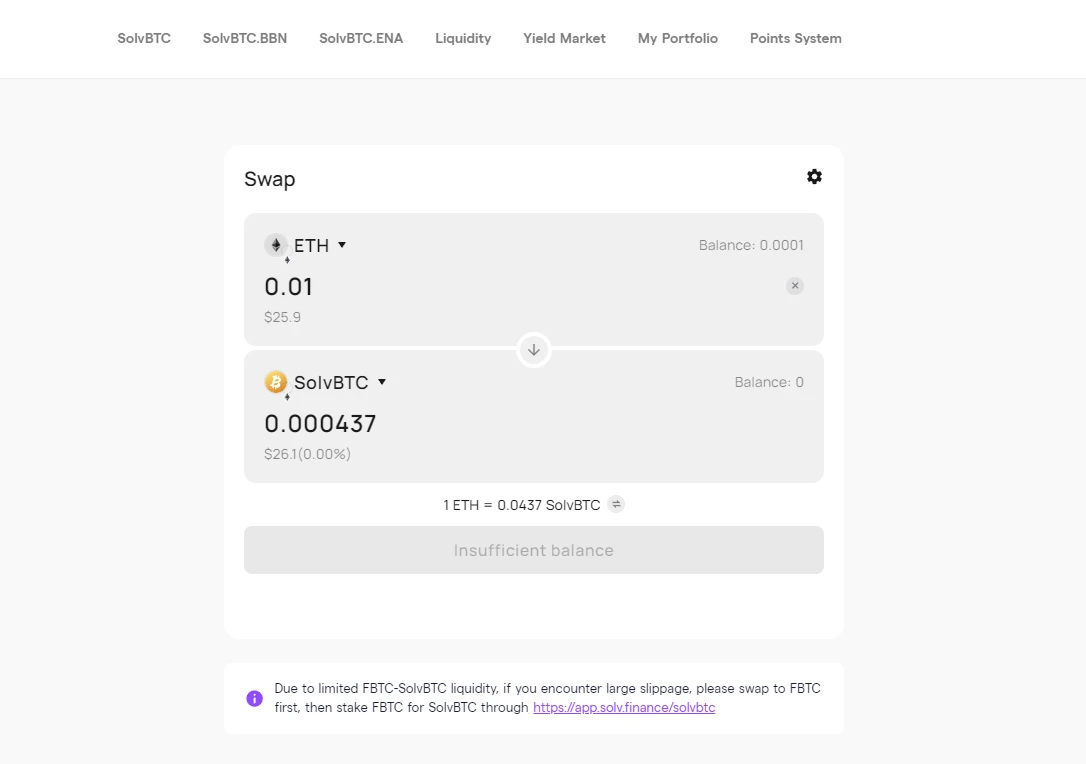Screen dimensions: 1086x764
Task: Open the SolvBTC.BBN tab
Action: (245, 38)
